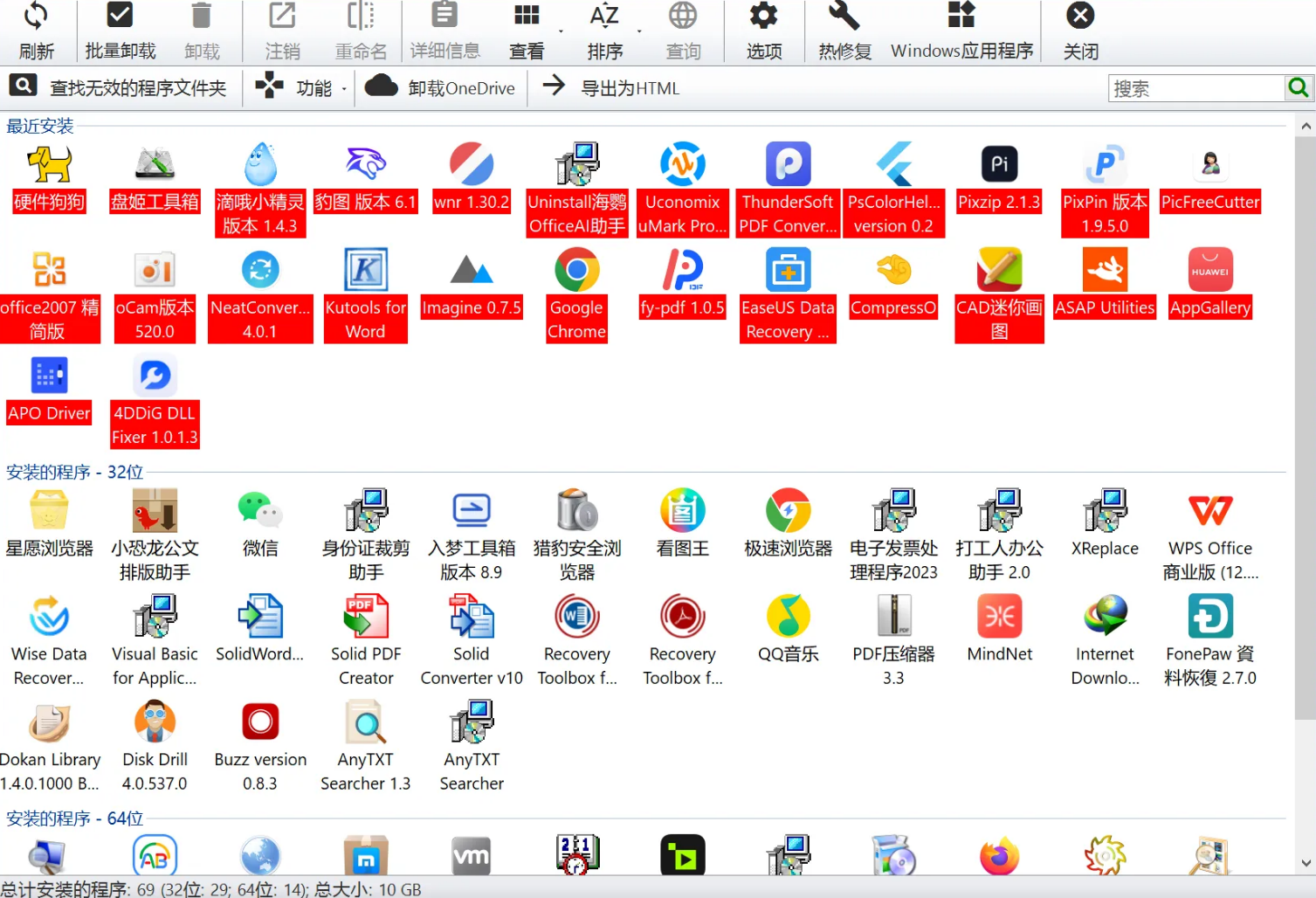This screenshot has width=1316, height=898.
Task: Show detailed information for a program
Action: point(444,29)
